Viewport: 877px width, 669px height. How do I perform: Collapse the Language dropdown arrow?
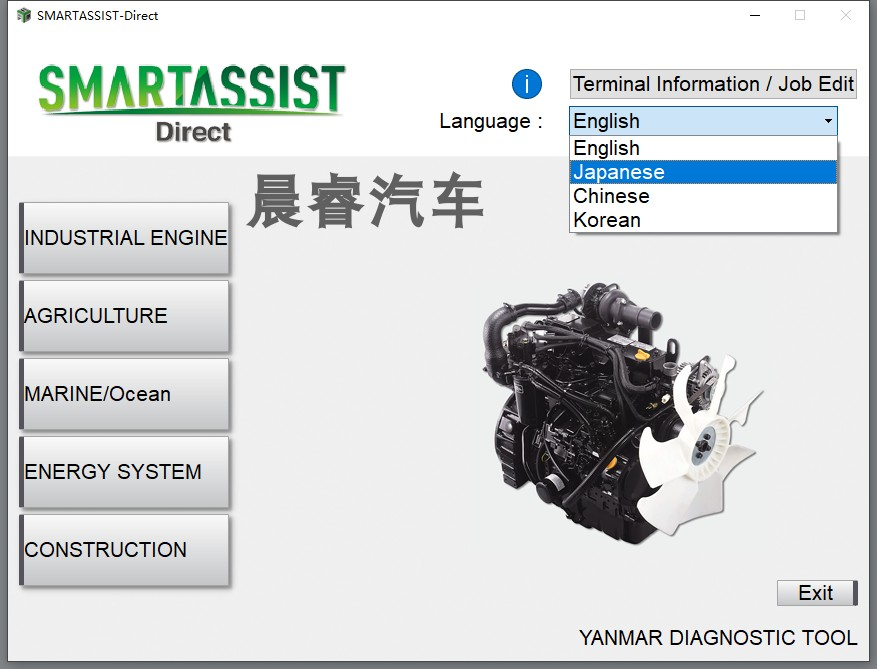tap(828, 121)
